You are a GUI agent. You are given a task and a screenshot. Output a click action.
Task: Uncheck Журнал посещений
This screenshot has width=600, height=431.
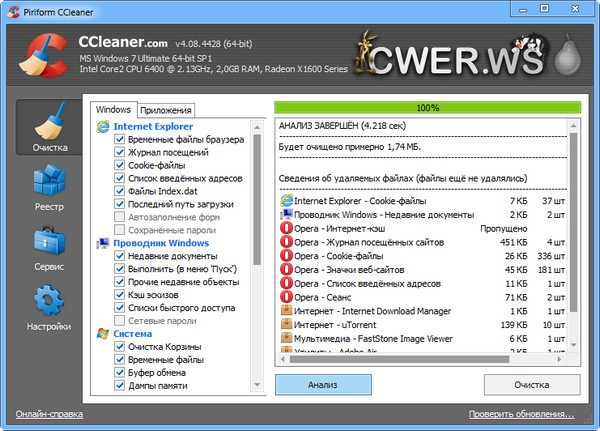pos(119,152)
